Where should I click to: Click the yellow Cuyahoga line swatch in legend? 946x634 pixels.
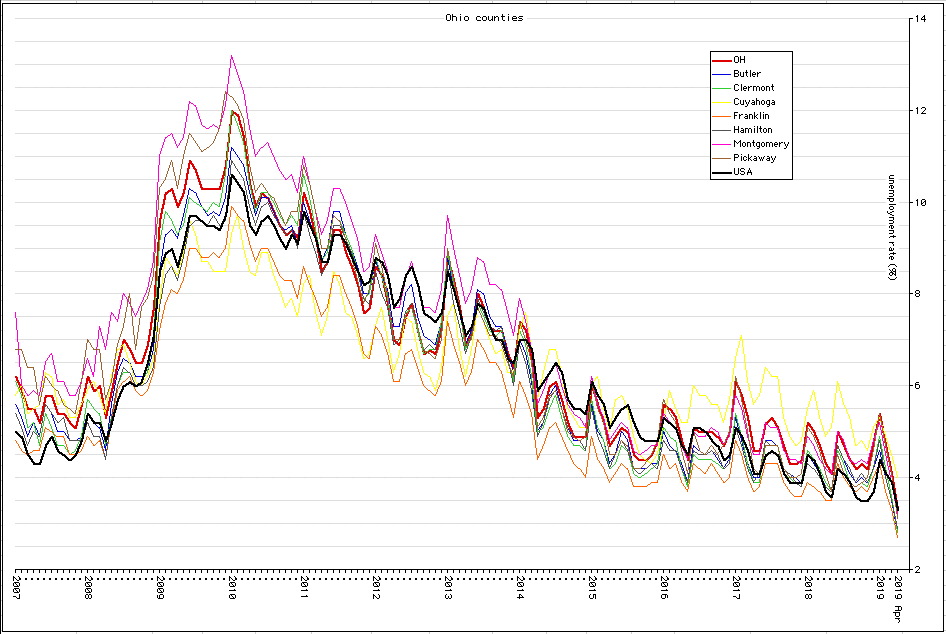(x=722, y=103)
